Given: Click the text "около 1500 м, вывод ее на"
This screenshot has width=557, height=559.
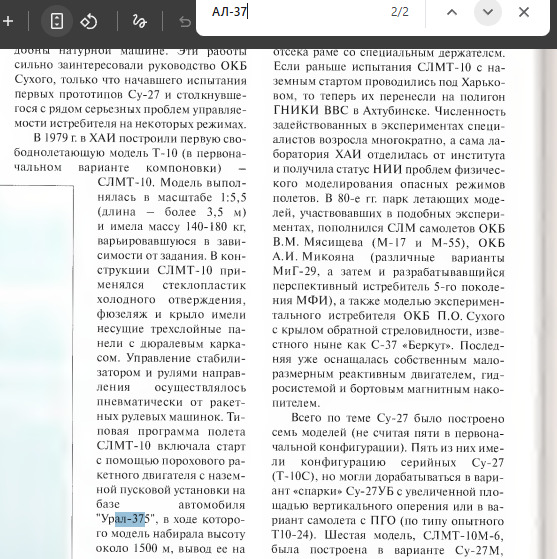Looking at the screenshot, I should tap(171, 548).
